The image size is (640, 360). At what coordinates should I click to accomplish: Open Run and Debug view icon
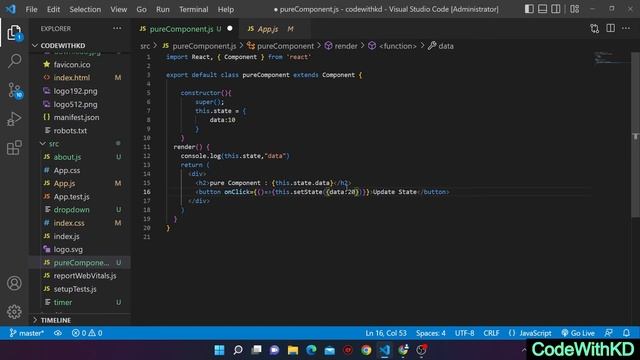(14, 119)
